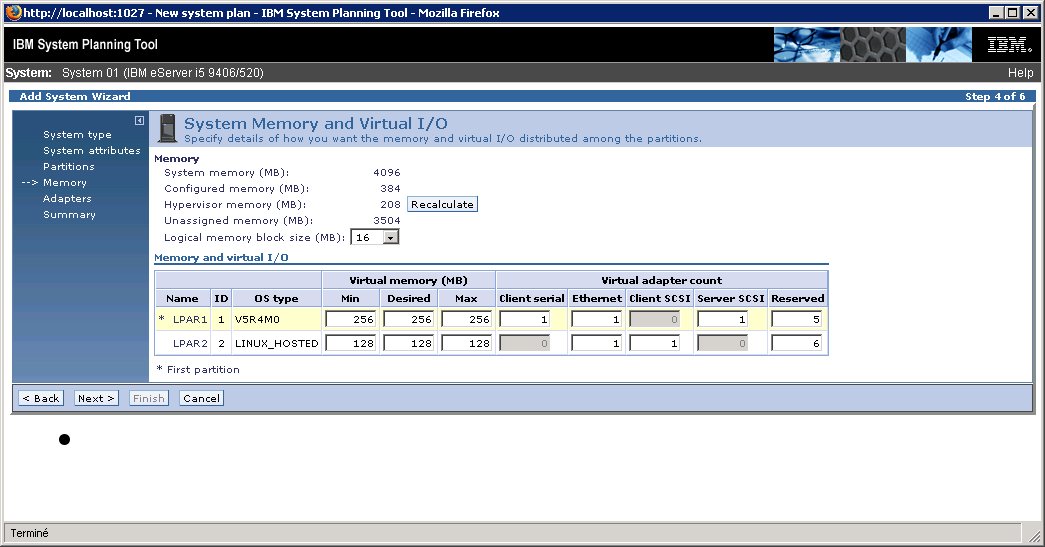Click LPAR1 Server SCSI count field
This screenshot has width=1045, height=547.
point(722,320)
